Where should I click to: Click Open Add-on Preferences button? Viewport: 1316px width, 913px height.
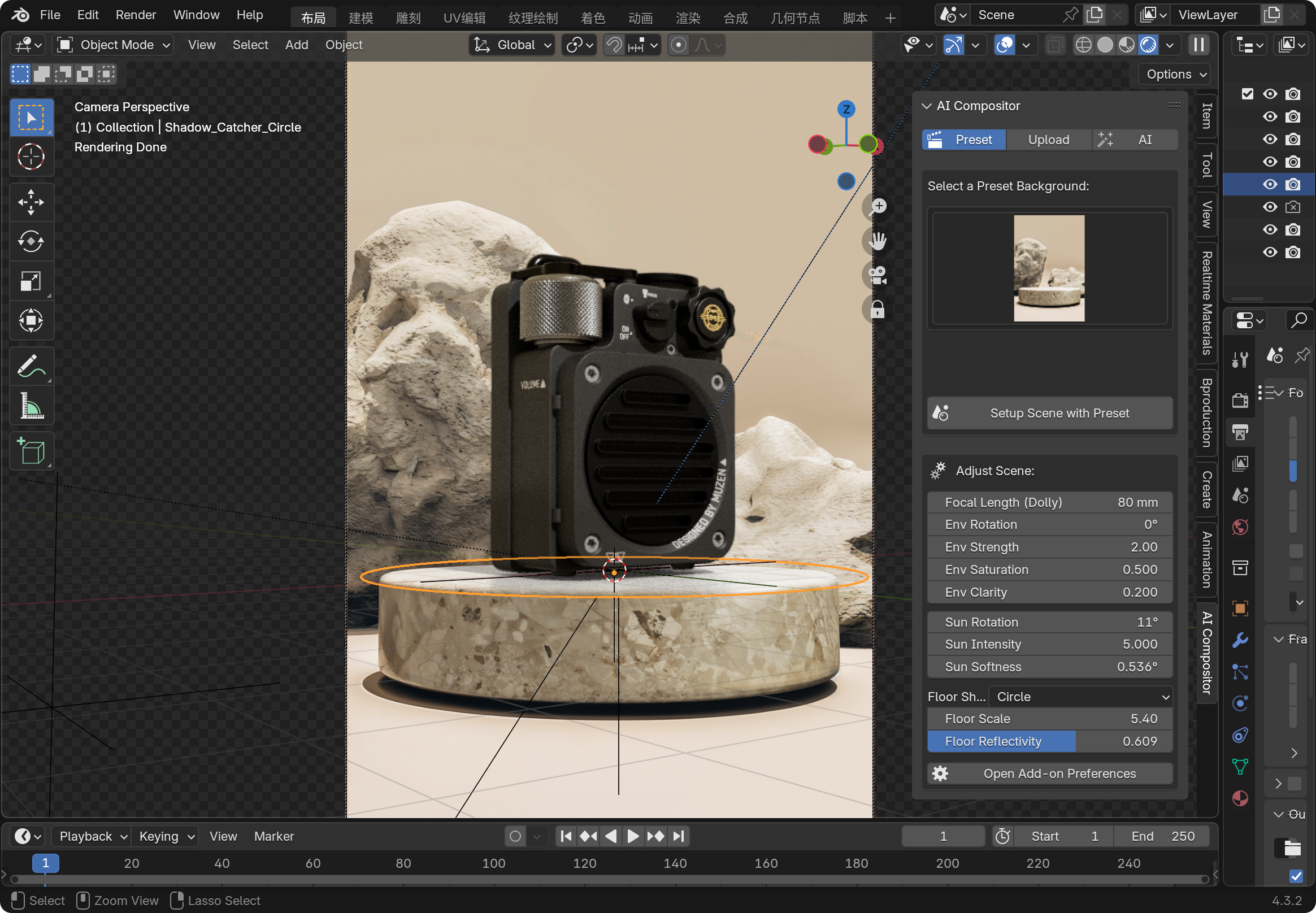tap(1050, 773)
